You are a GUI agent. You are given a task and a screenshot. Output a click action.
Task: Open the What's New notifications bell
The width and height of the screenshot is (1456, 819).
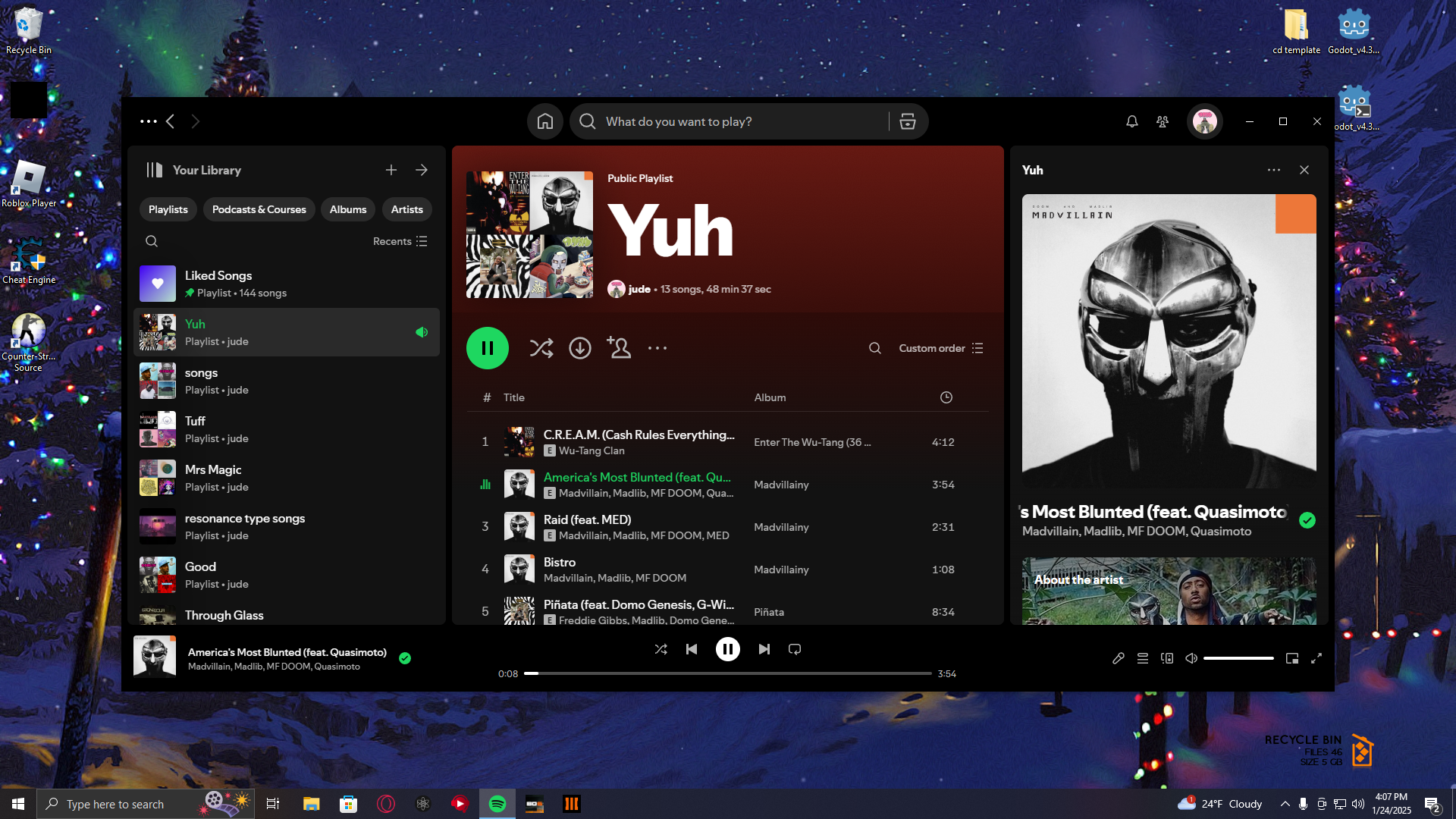[1131, 121]
